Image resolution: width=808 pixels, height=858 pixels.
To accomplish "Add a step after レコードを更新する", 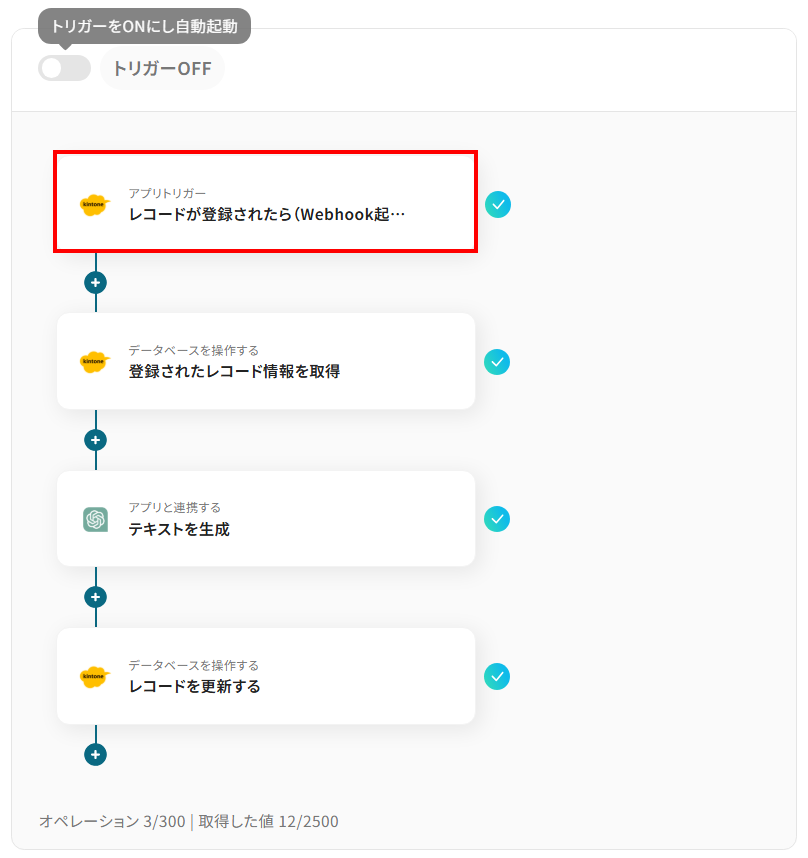I will pos(95,755).
